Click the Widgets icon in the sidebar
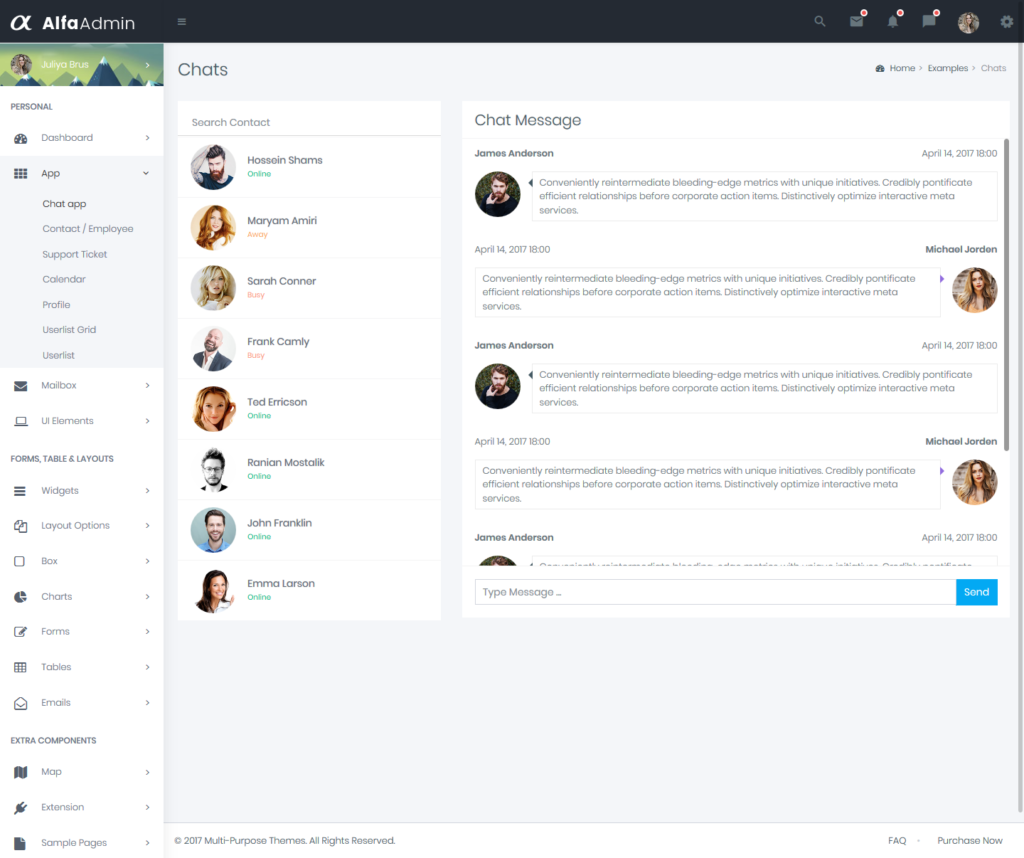 (21, 490)
